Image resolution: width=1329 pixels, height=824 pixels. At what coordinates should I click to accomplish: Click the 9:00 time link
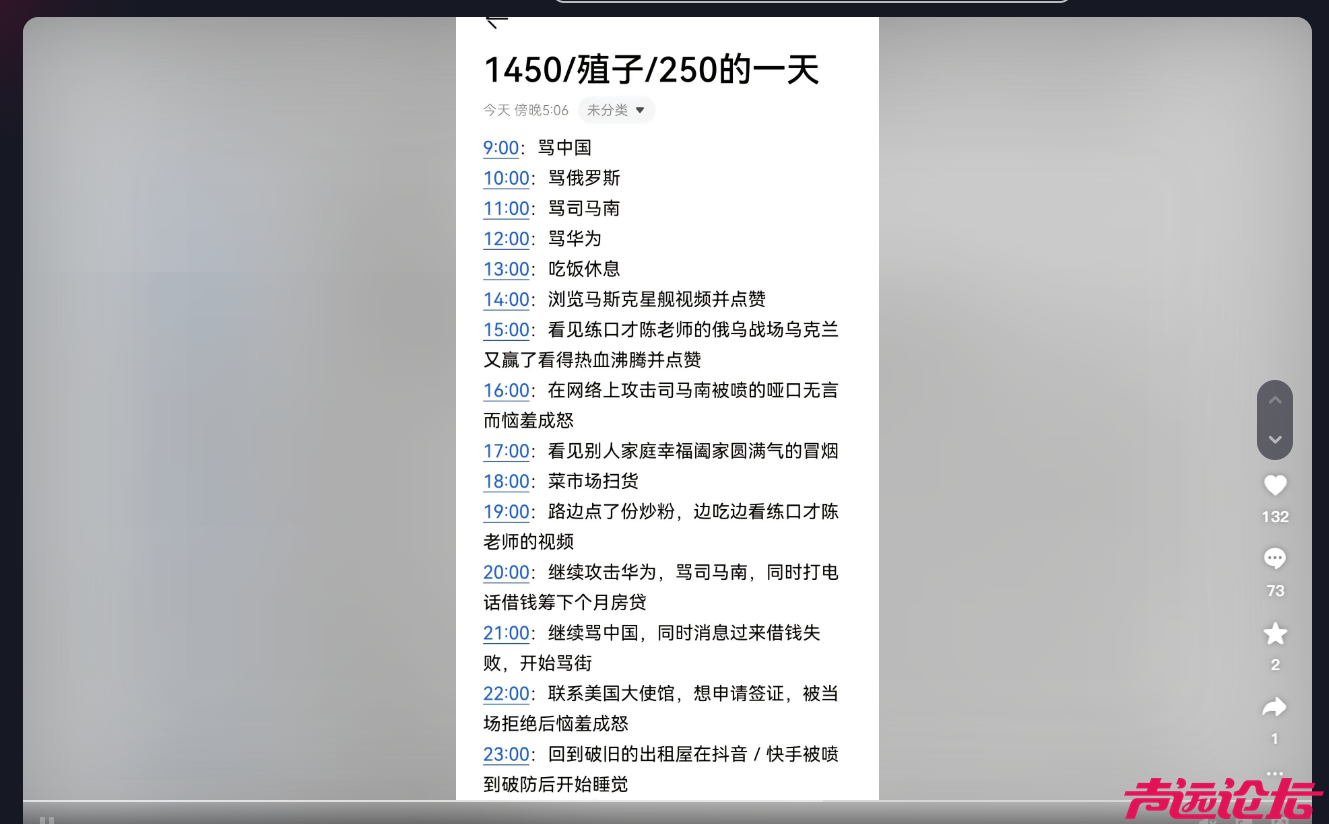click(501, 148)
